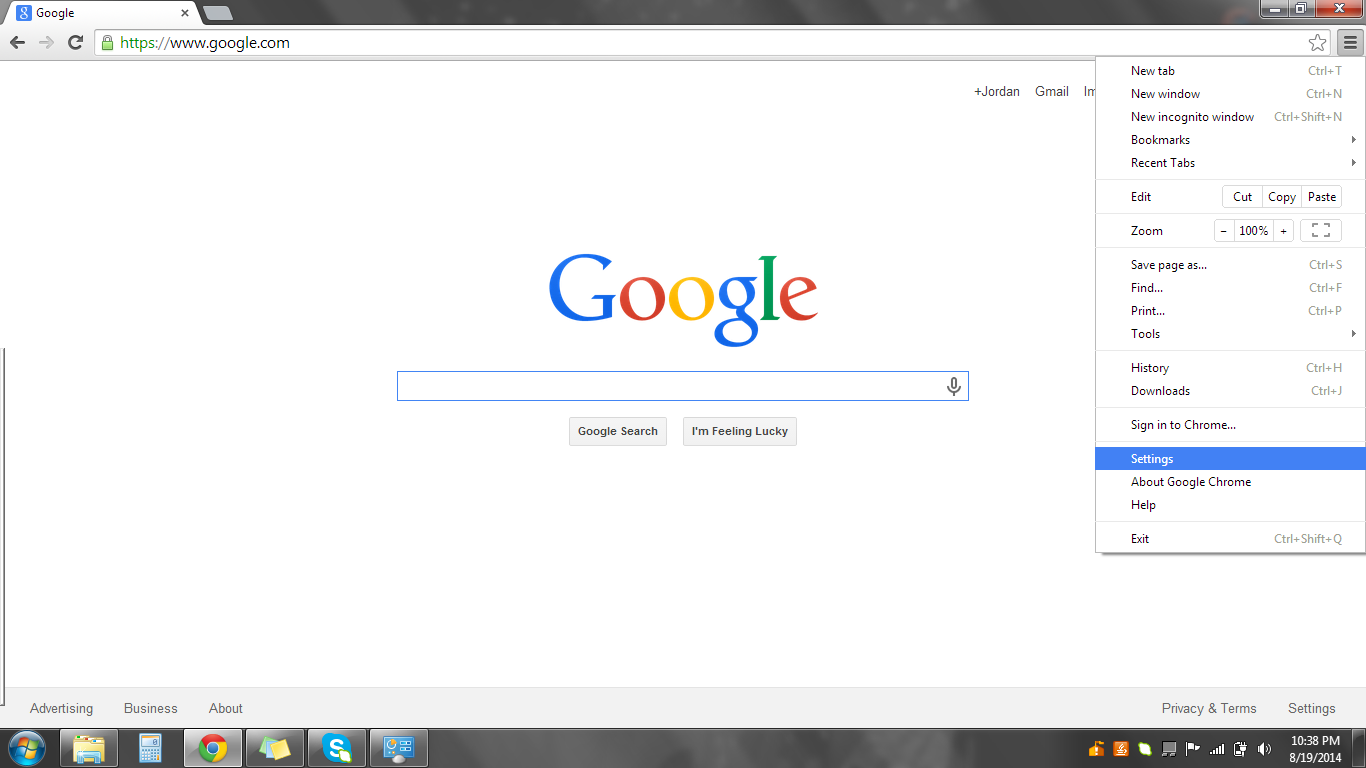1366x768 pixels.
Task: Increase zoom with the plus button
Action: tap(1284, 231)
